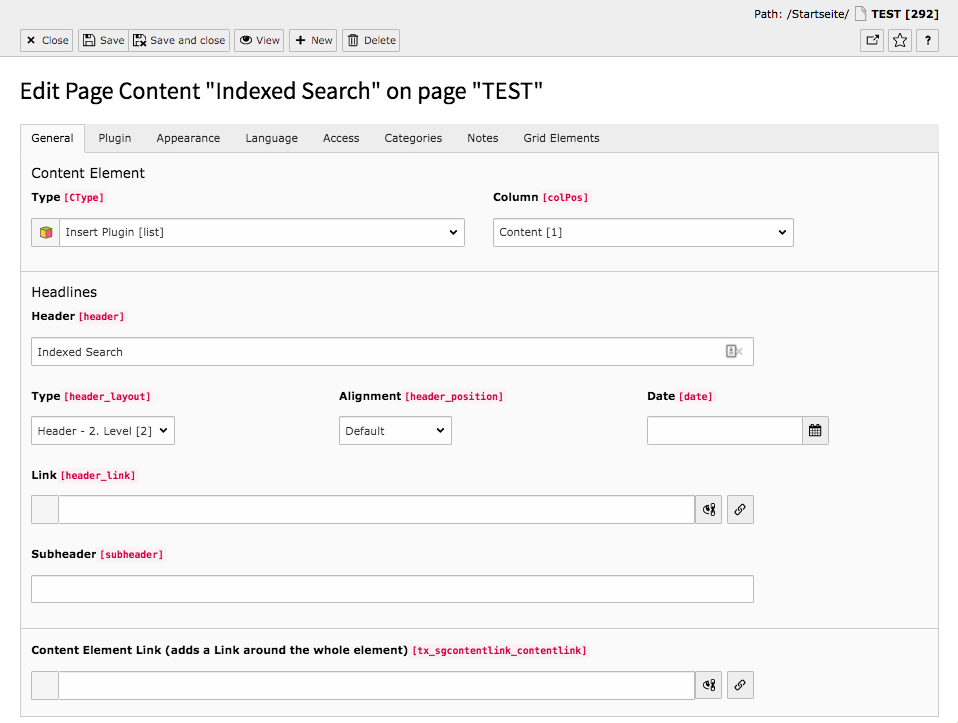Open the Alignment dropdown
Screen dimensions: 958x723
395,430
